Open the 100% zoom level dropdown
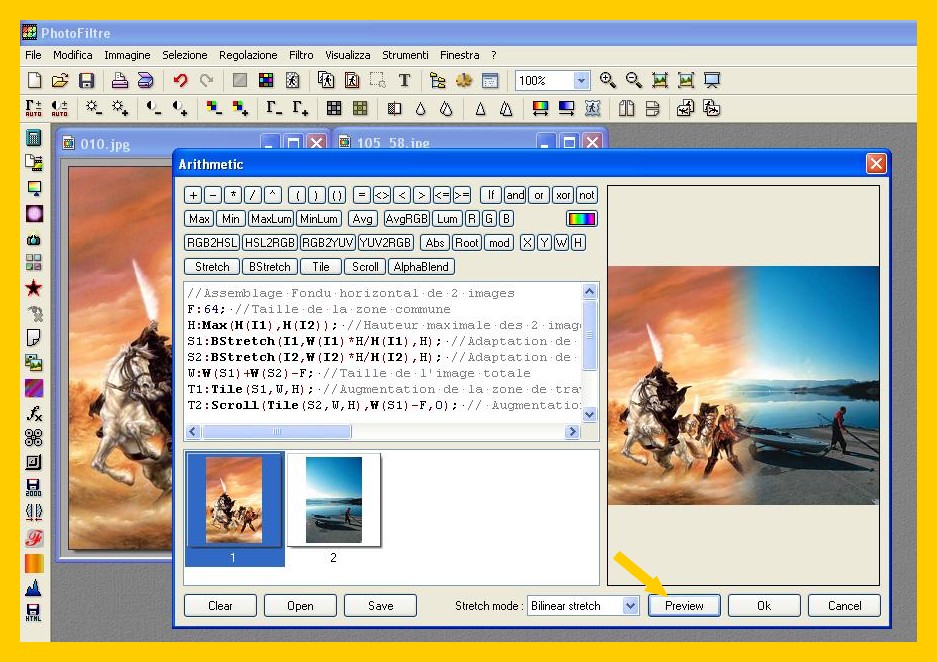 coord(581,81)
